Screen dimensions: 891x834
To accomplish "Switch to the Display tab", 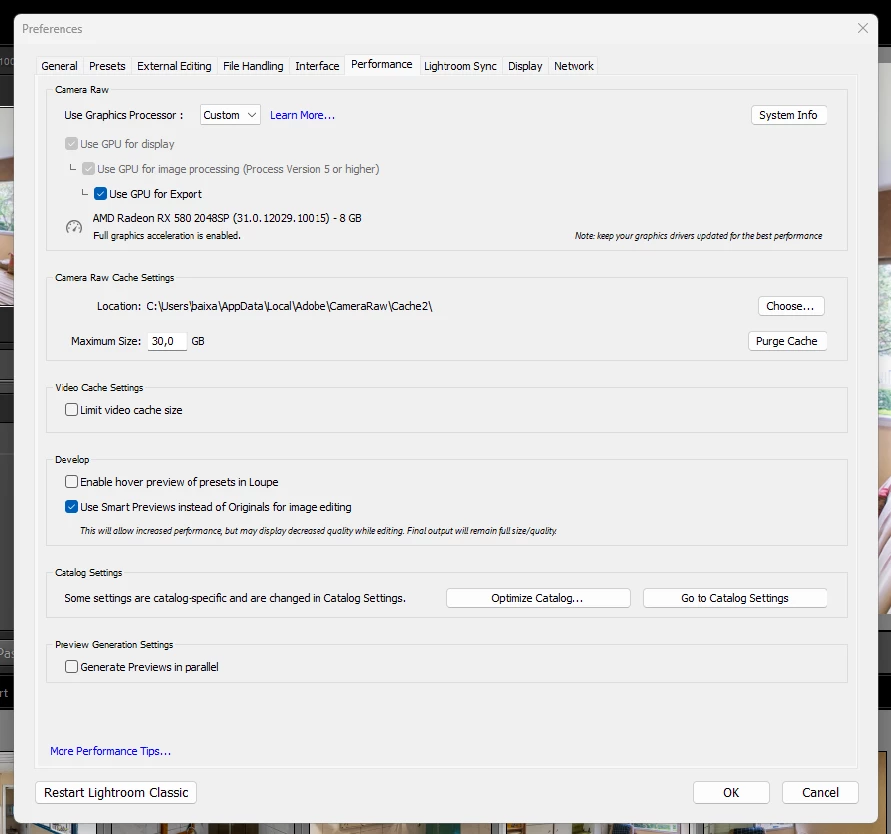I will (525, 66).
